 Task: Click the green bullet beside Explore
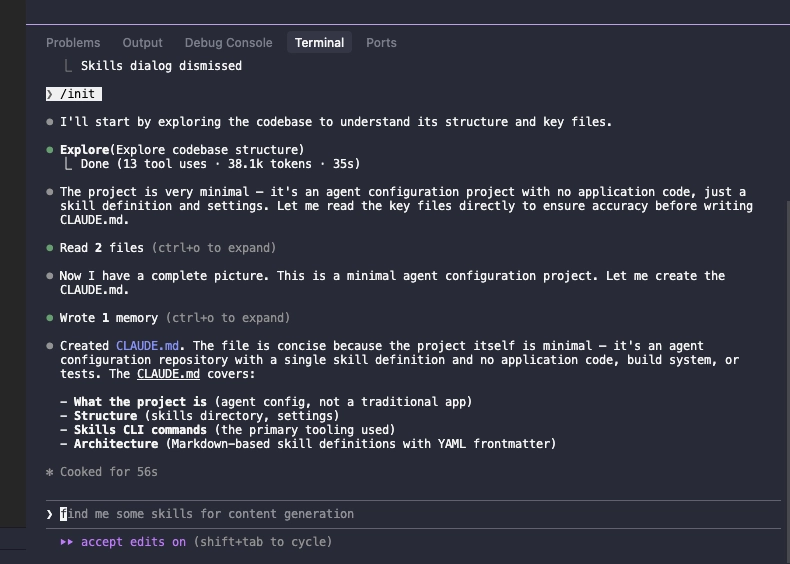(x=50, y=150)
